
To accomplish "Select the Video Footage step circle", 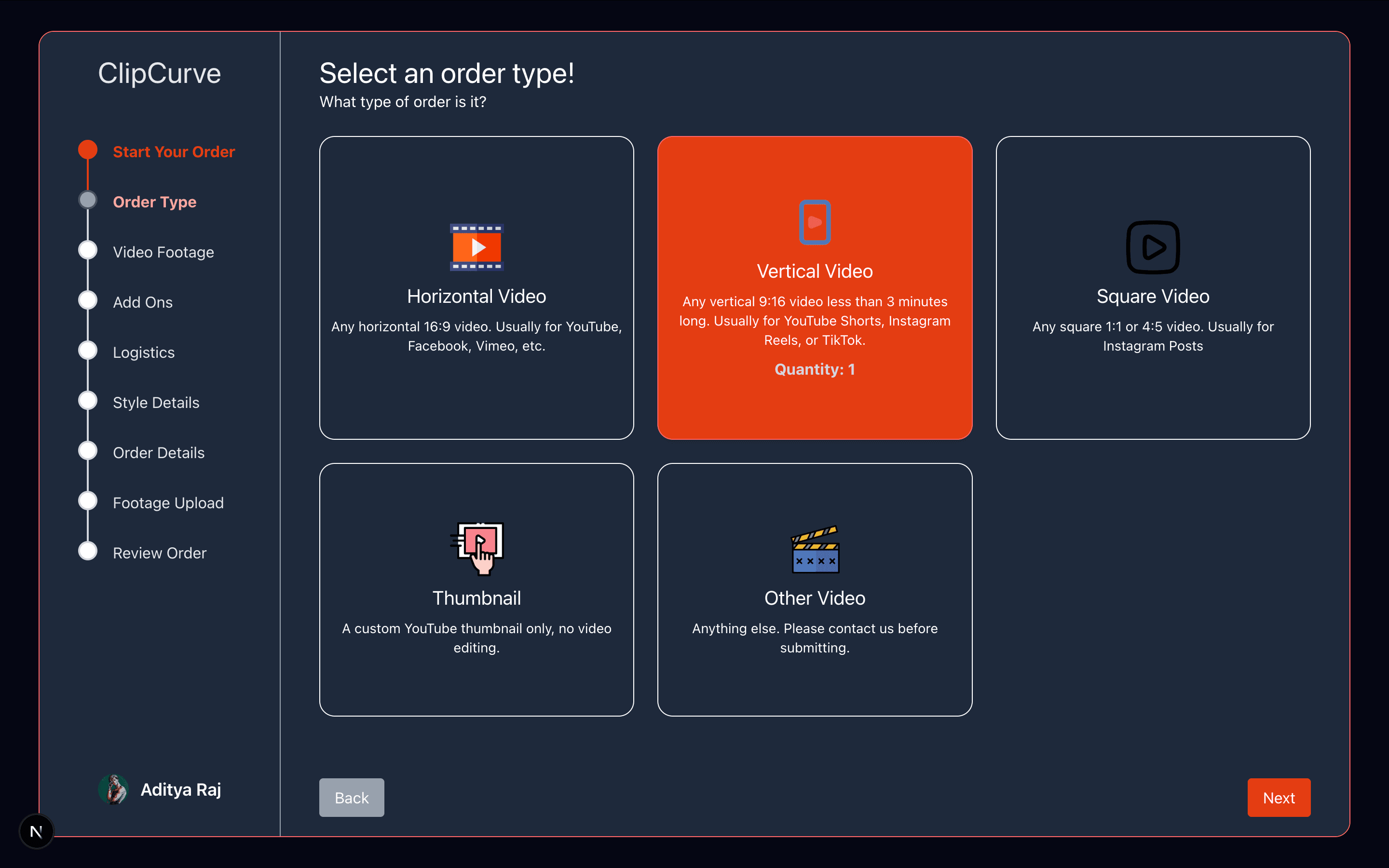I will [88, 250].
